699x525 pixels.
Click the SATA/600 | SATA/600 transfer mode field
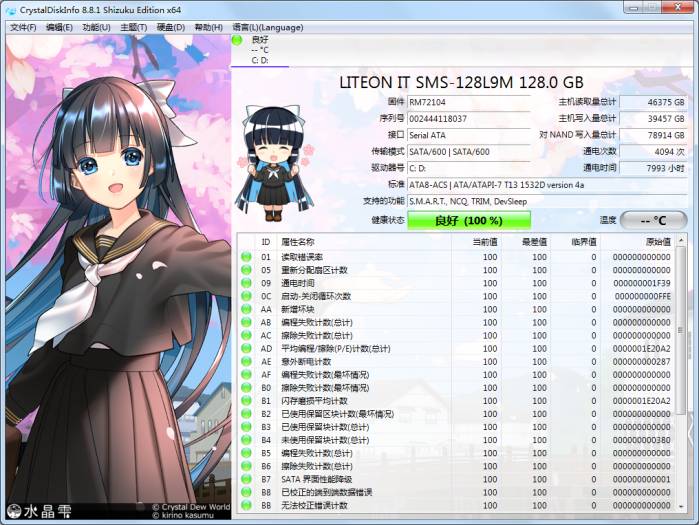tap(469, 152)
